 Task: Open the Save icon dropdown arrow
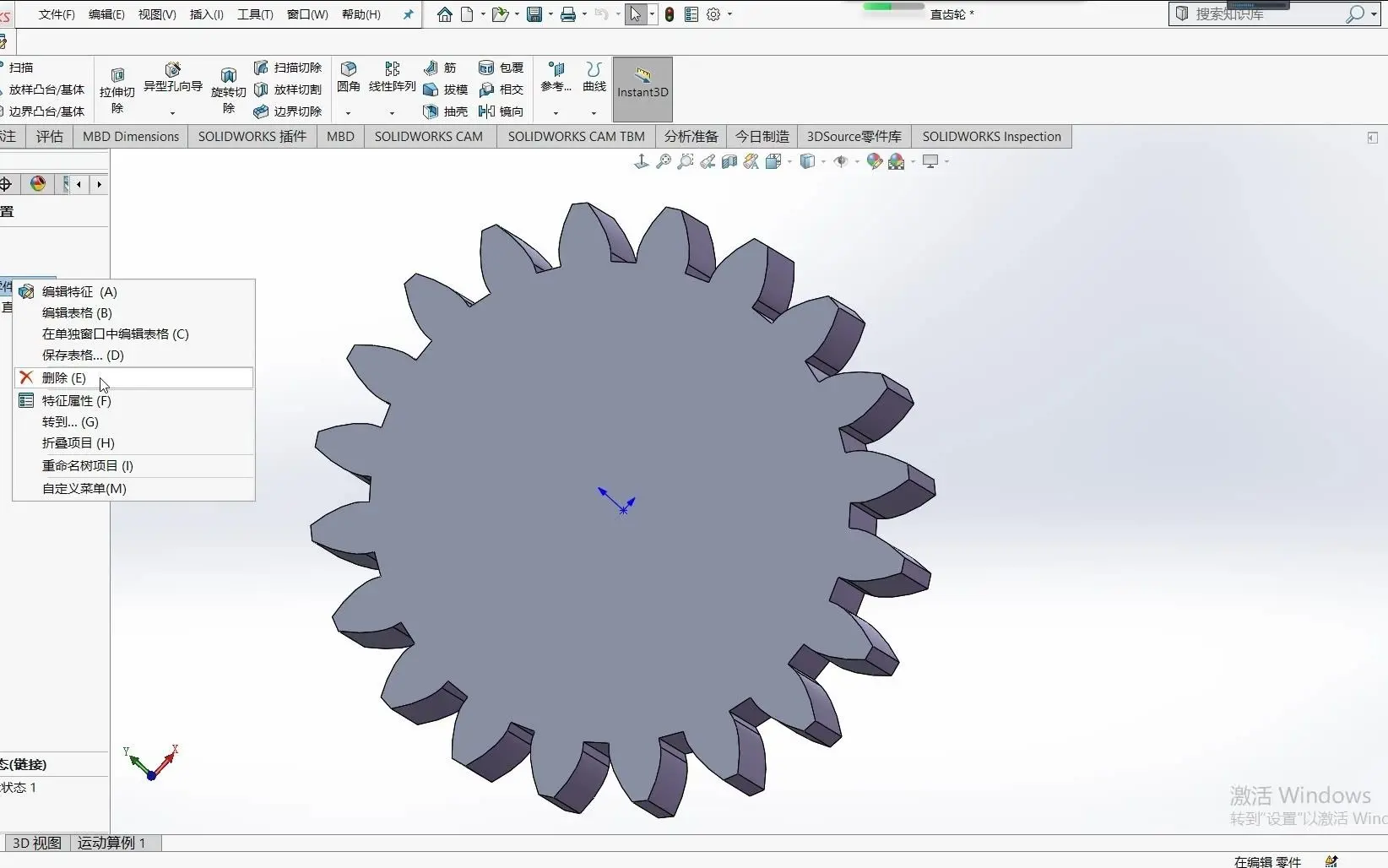pyautogui.click(x=550, y=14)
